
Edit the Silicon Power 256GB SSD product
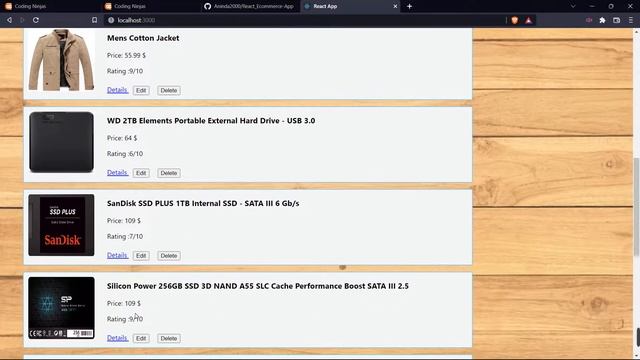coord(141,338)
